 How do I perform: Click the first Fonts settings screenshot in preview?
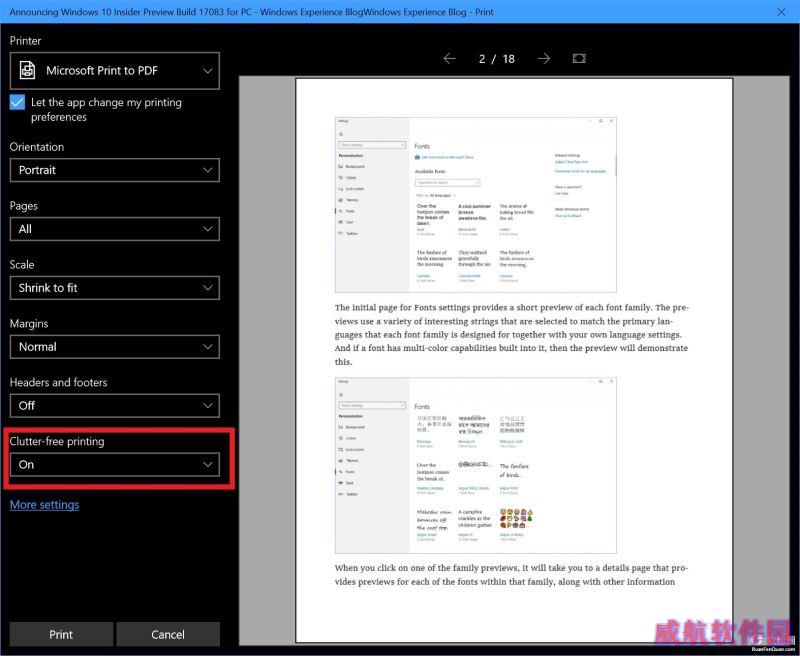point(476,205)
